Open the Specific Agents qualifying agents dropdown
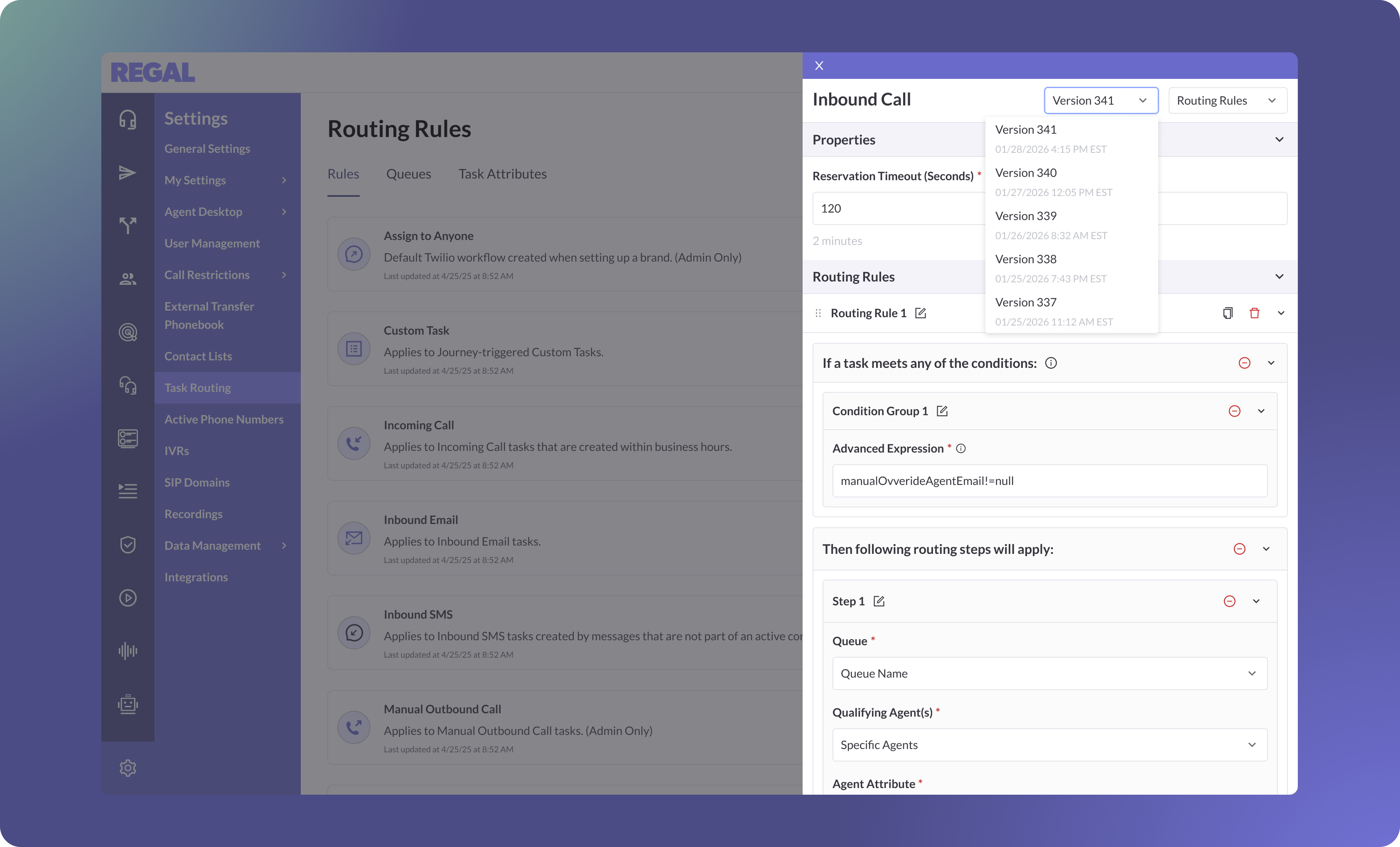The height and width of the screenshot is (847, 1400). point(1049,745)
